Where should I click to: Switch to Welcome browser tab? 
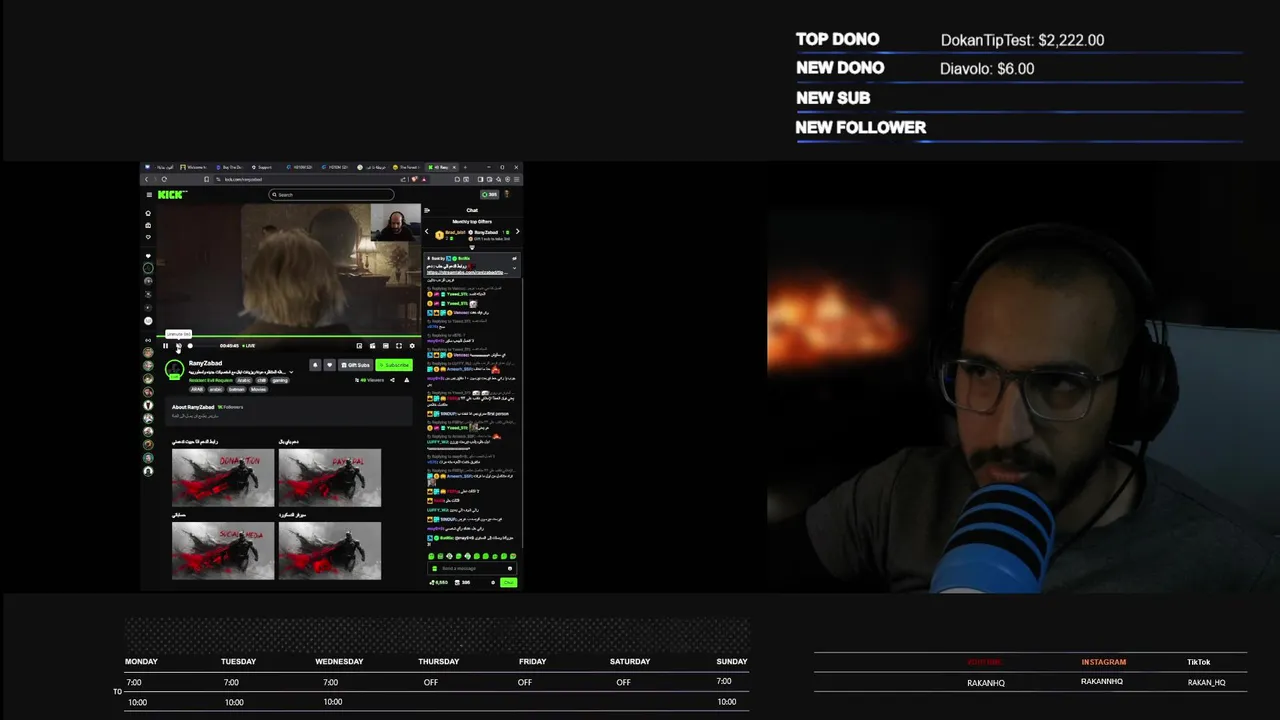coord(193,167)
